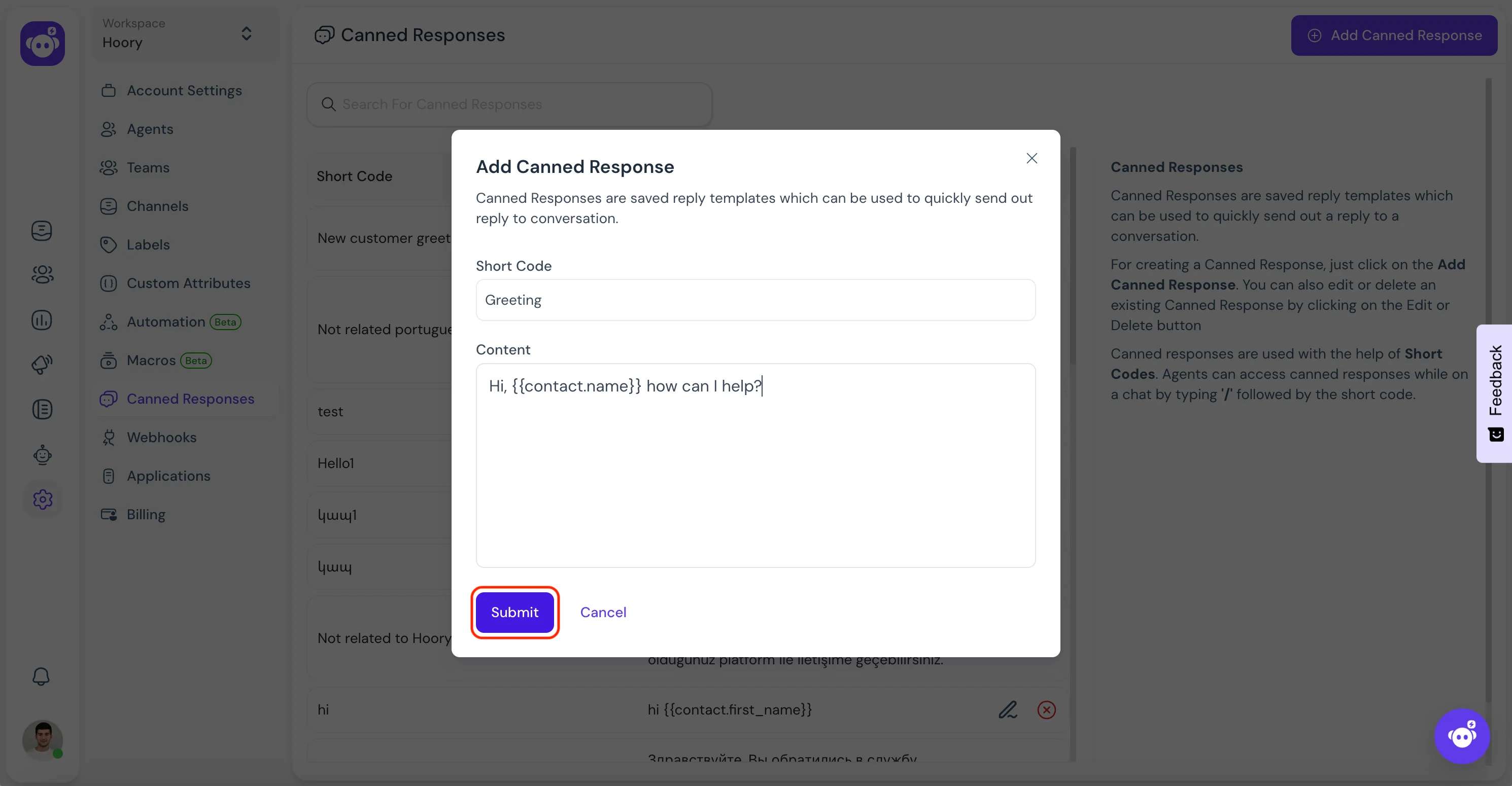Click the edit icon for the hi response
This screenshot has width=1512, height=786.
(1008, 708)
